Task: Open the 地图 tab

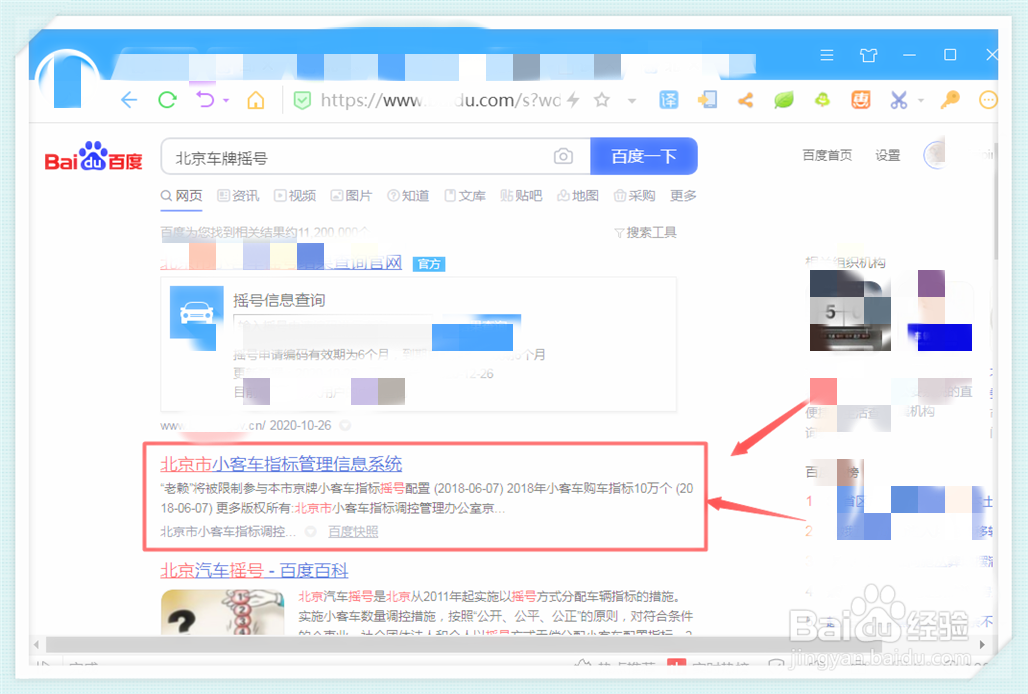Action: coord(578,196)
